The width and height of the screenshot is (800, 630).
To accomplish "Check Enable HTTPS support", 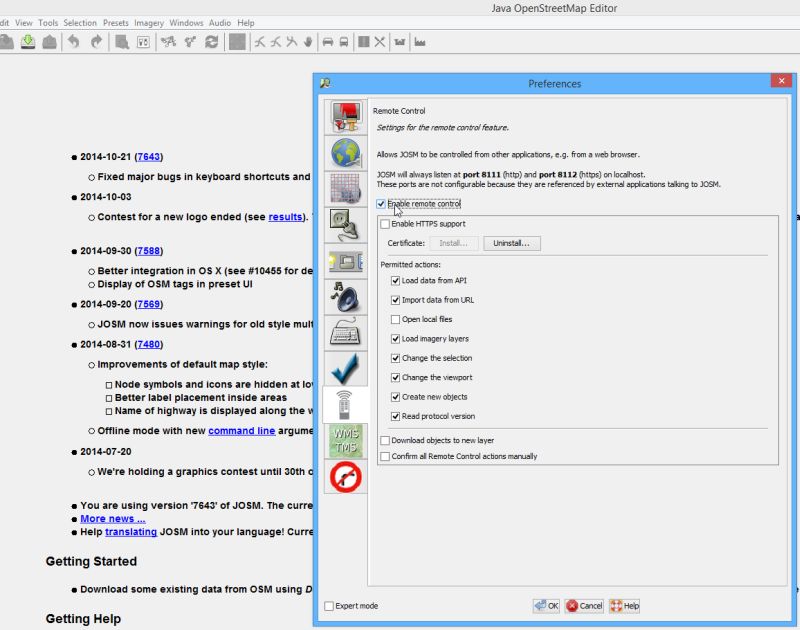I will tap(385, 224).
